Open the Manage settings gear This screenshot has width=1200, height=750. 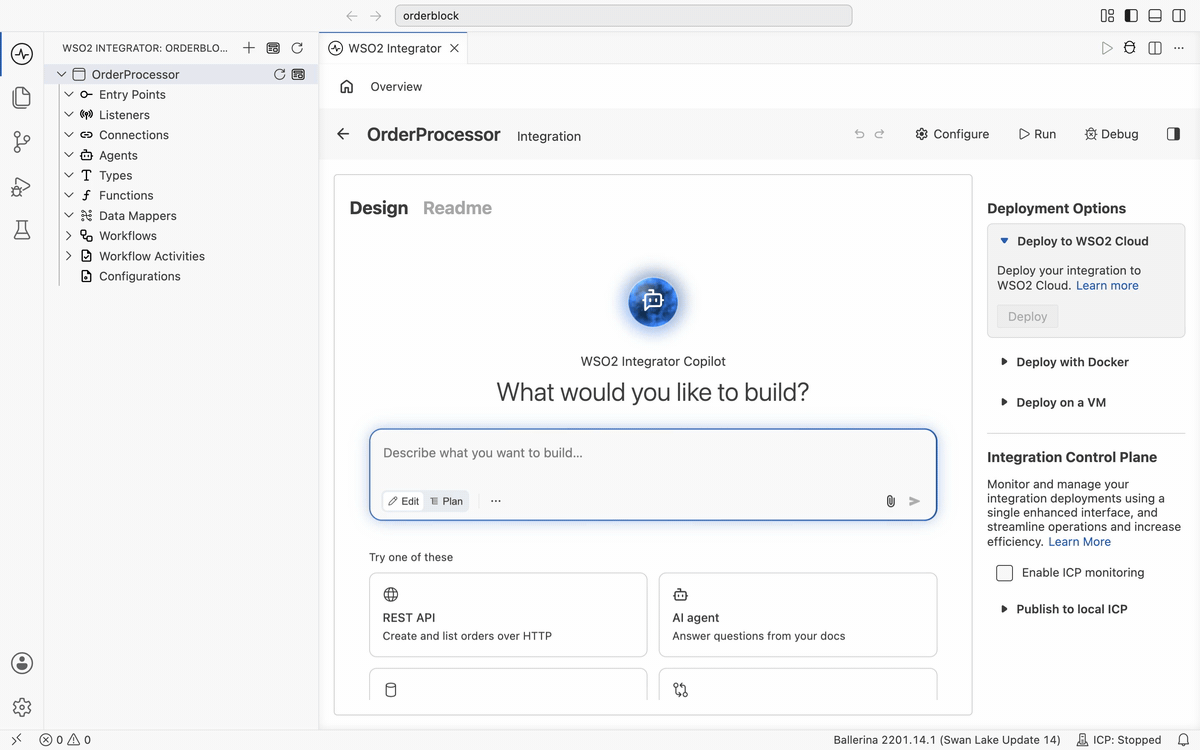(x=22, y=707)
